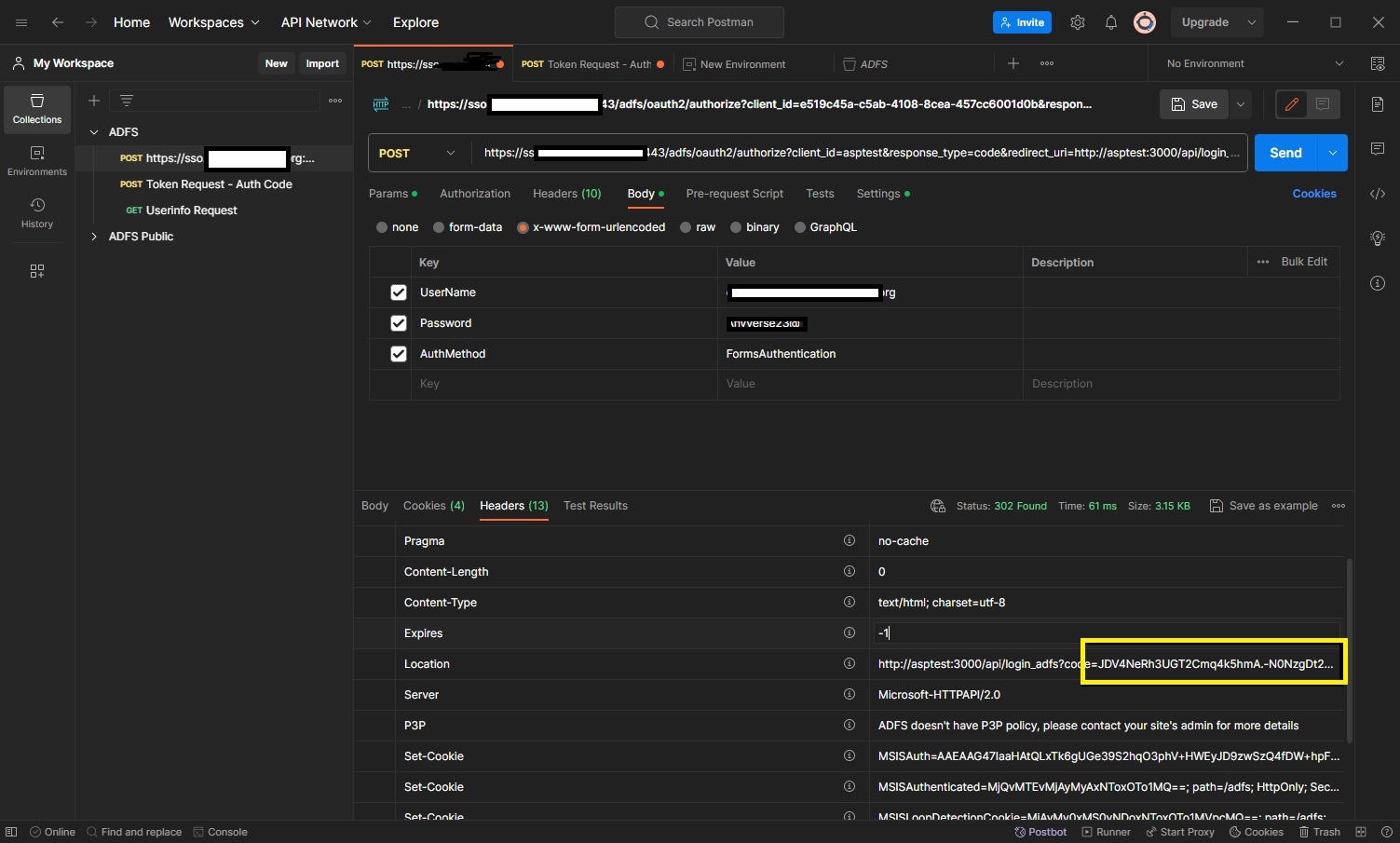Switch to the Authorization tab
Viewport: 1400px width, 843px height.
pyautogui.click(x=475, y=194)
